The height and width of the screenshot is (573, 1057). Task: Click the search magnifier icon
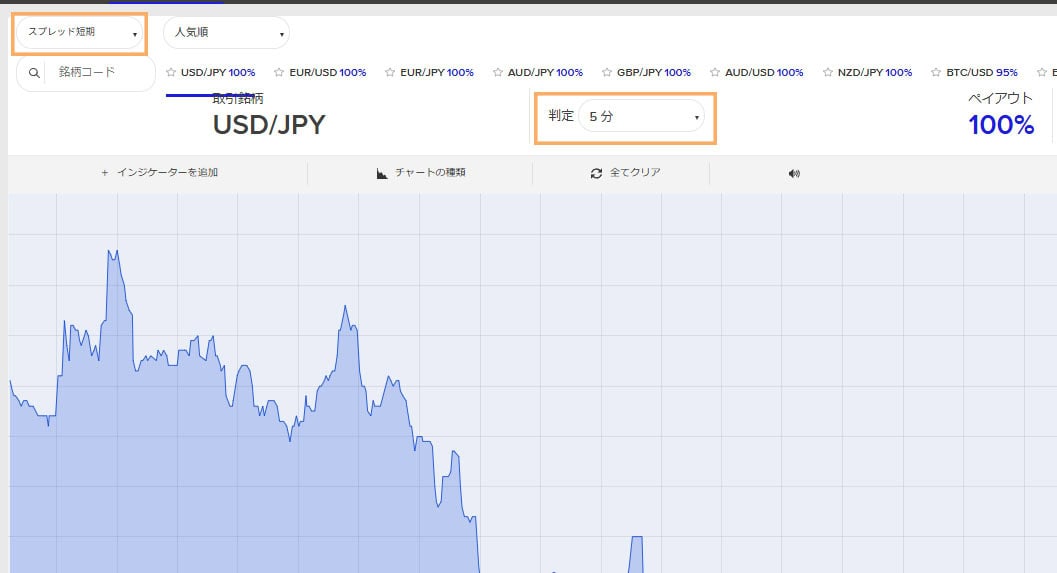(x=34, y=73)
